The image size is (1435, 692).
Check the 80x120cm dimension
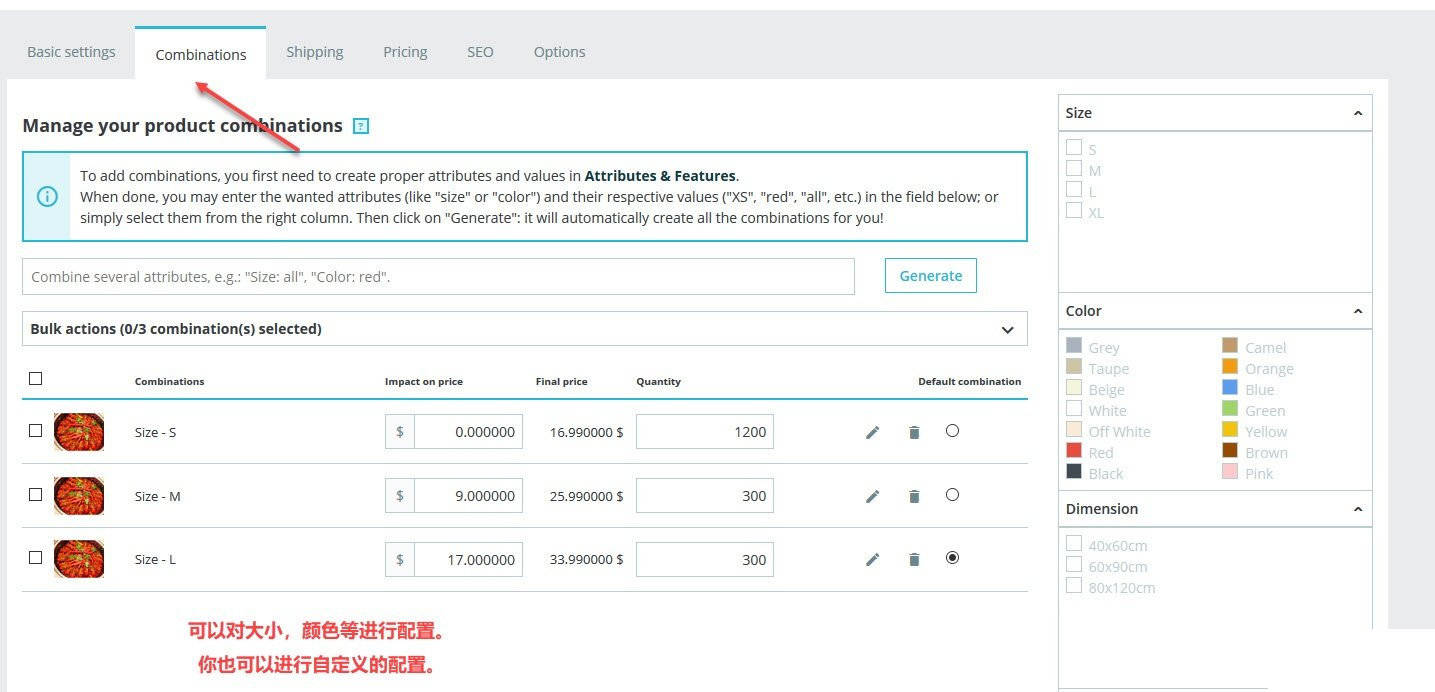(1074, 585)
